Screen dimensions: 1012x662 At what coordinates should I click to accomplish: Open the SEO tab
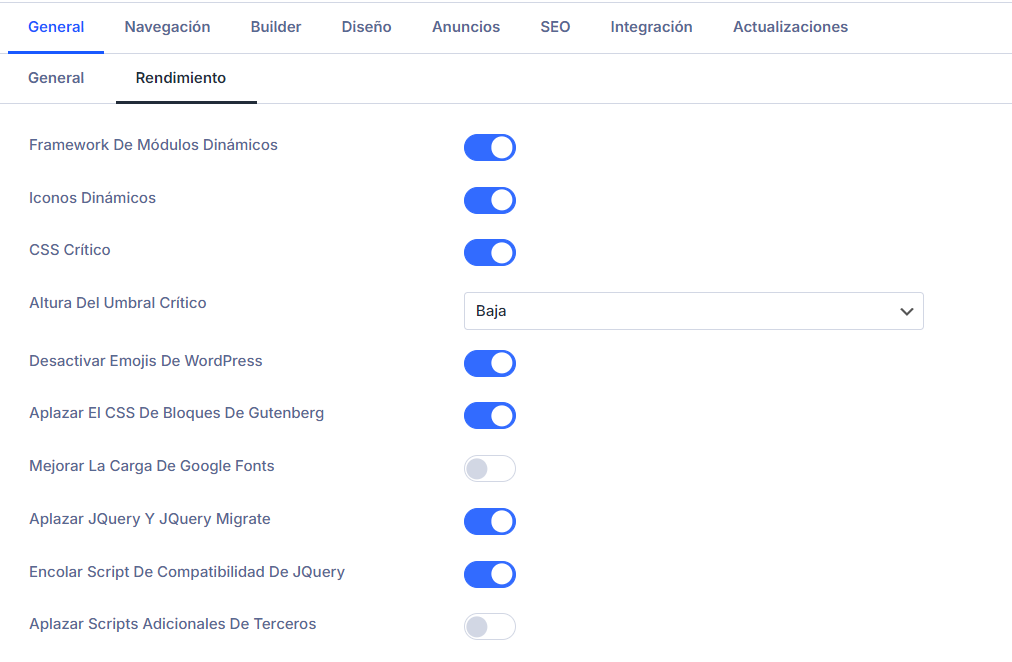(x=555, y=27)
